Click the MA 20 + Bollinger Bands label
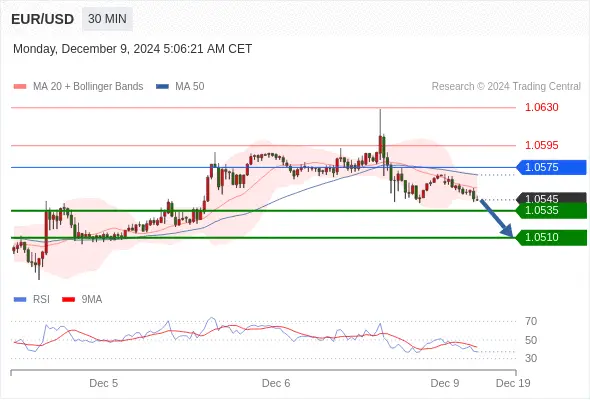This screenshot has width=590, height=400. pos(88,87)
